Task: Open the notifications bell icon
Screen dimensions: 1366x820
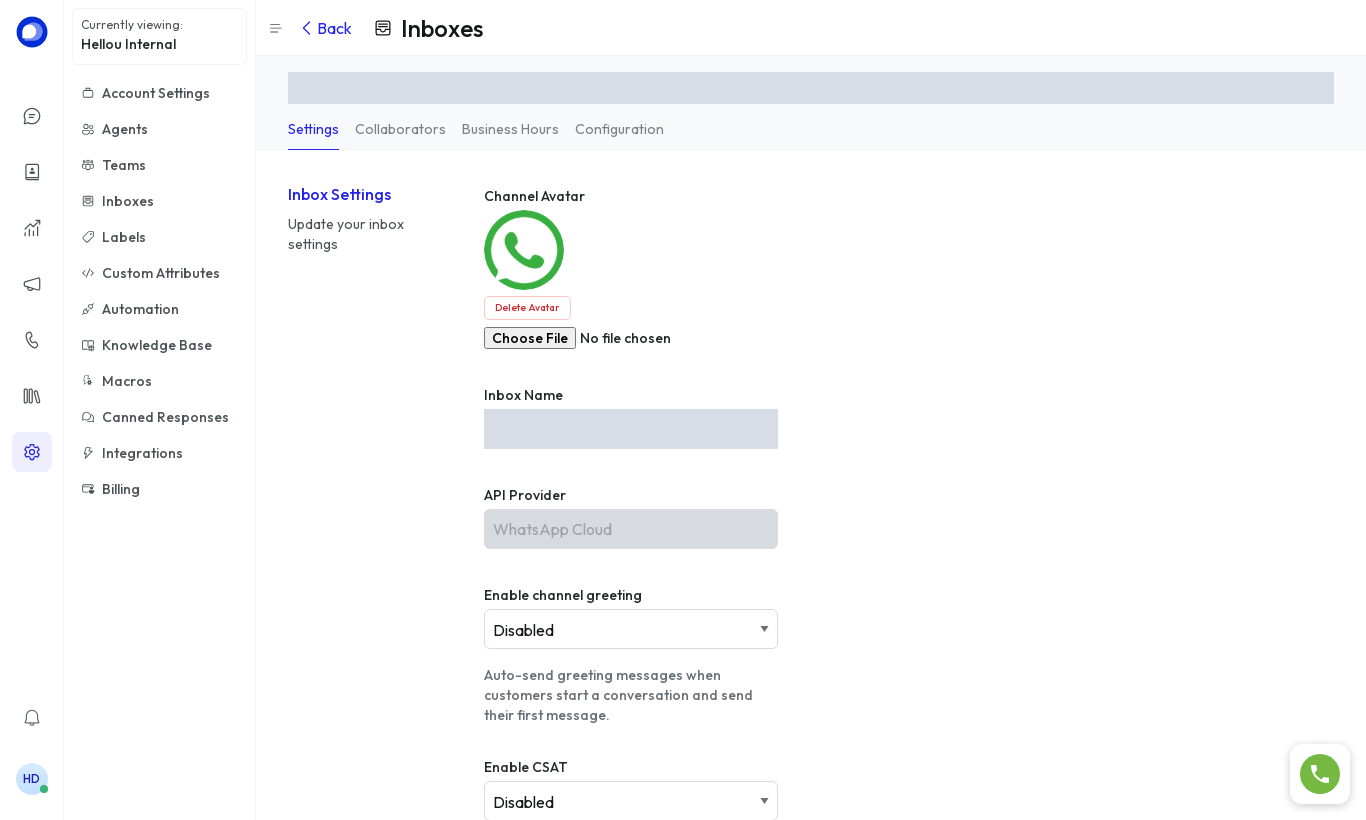Action: [x=32, y=718]
